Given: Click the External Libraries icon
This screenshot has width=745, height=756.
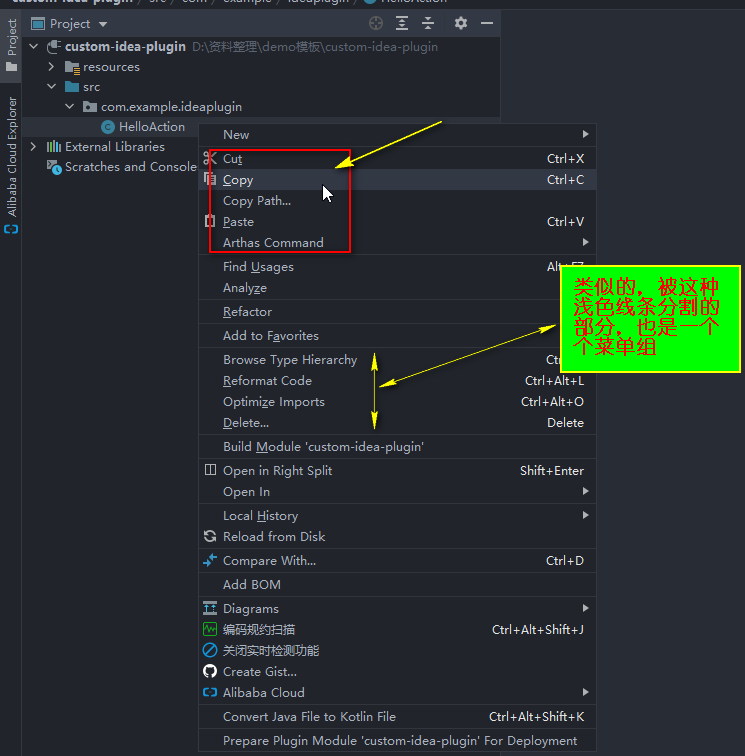Looking at the screenshot, I should point(54,147).
